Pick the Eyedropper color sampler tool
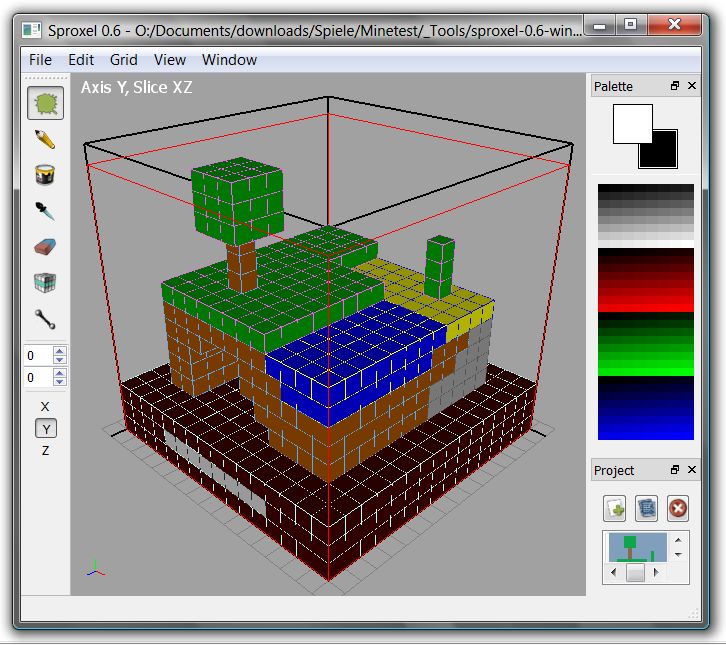Screen dimensions: 726x645 45,211
